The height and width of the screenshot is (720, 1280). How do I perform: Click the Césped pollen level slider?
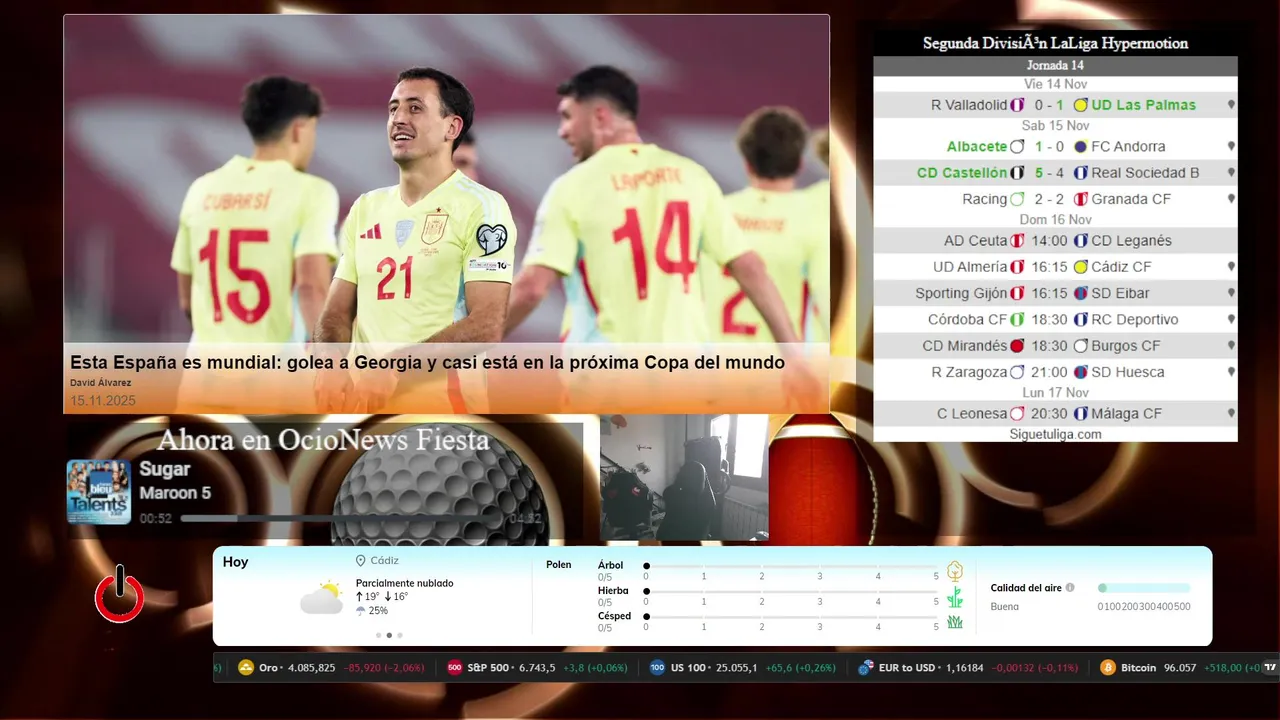[791, 617]
